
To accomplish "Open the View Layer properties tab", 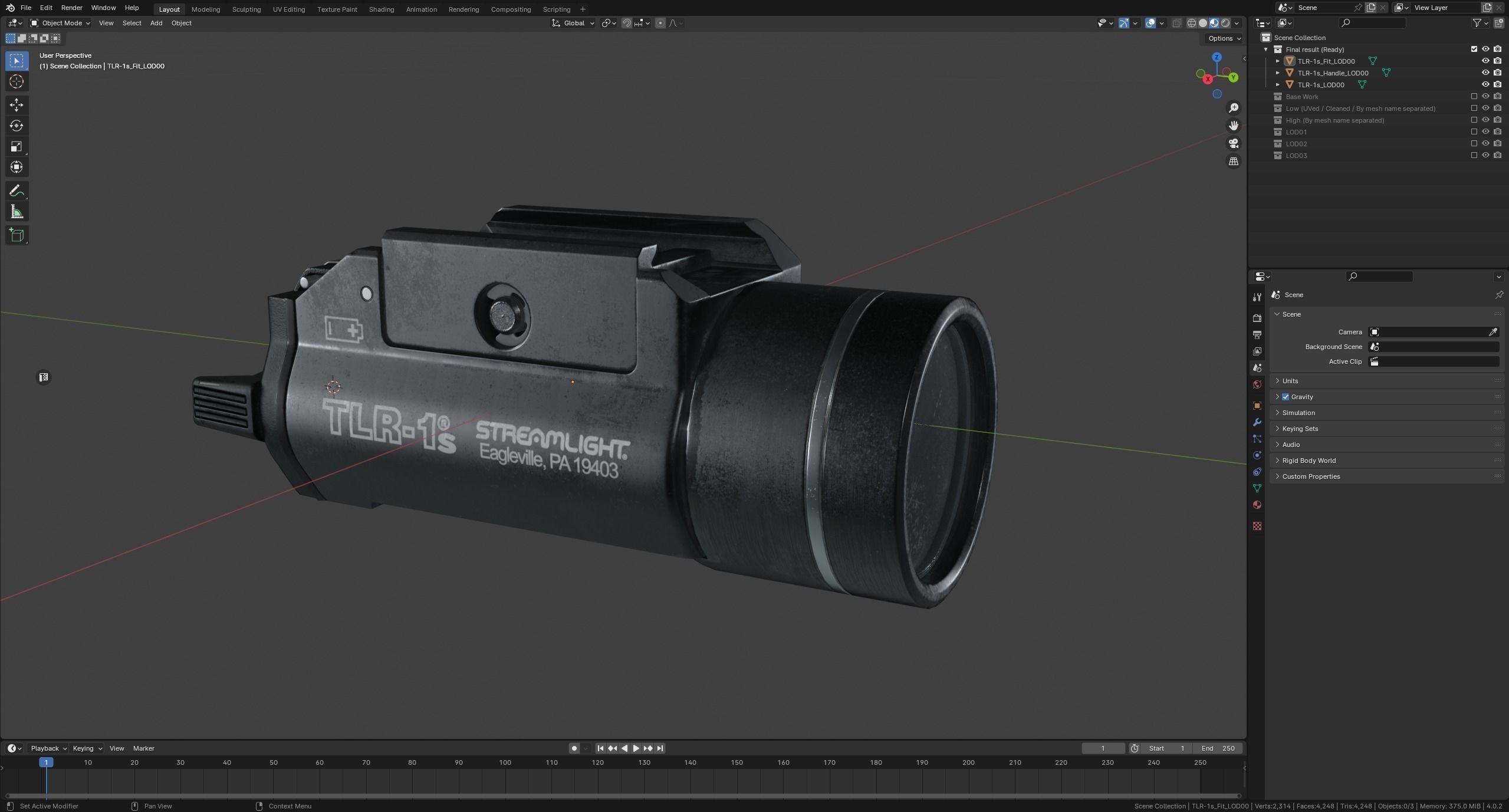I will click(x=1257, y=351).
